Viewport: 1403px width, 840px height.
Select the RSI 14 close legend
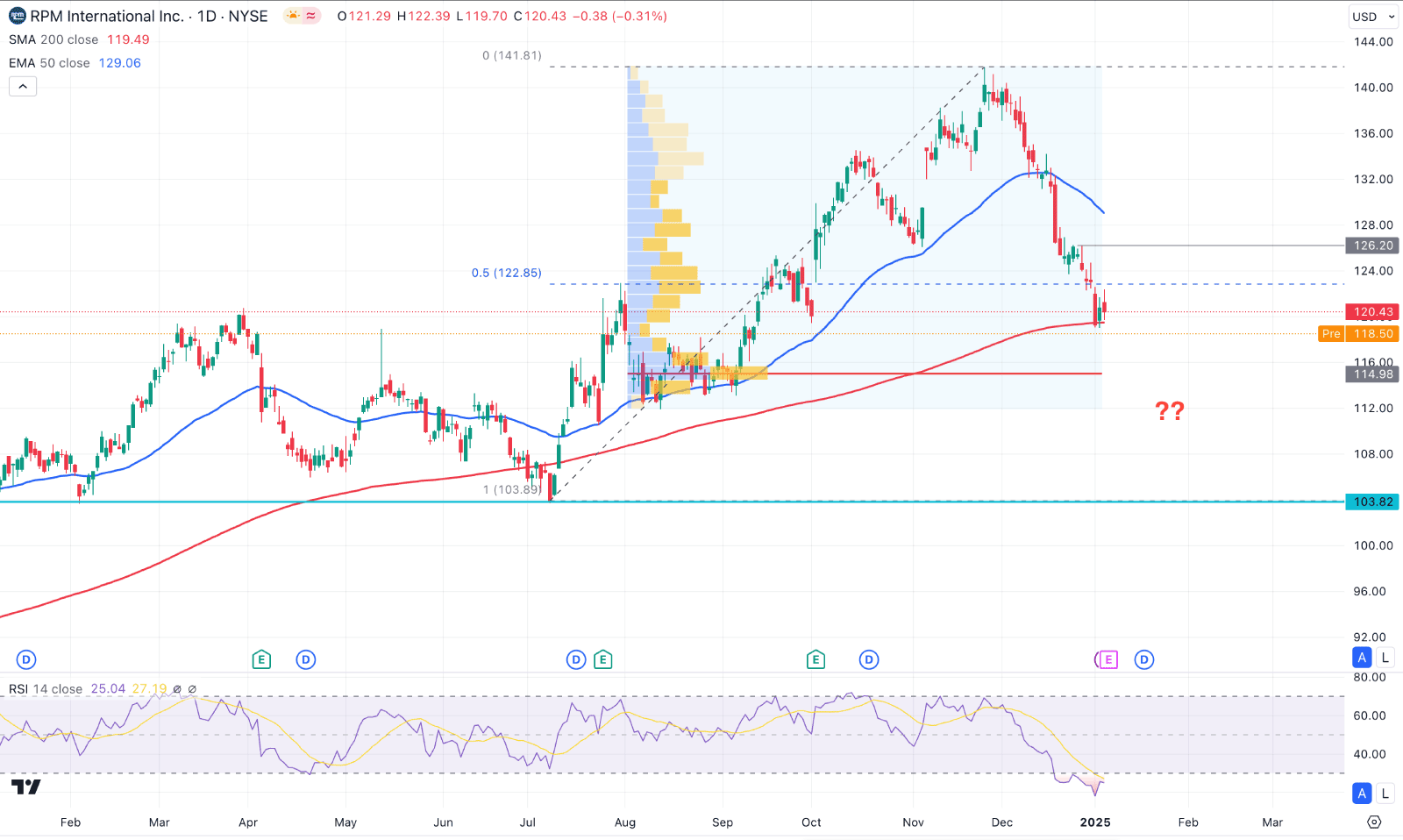click(x=46, y=689)
